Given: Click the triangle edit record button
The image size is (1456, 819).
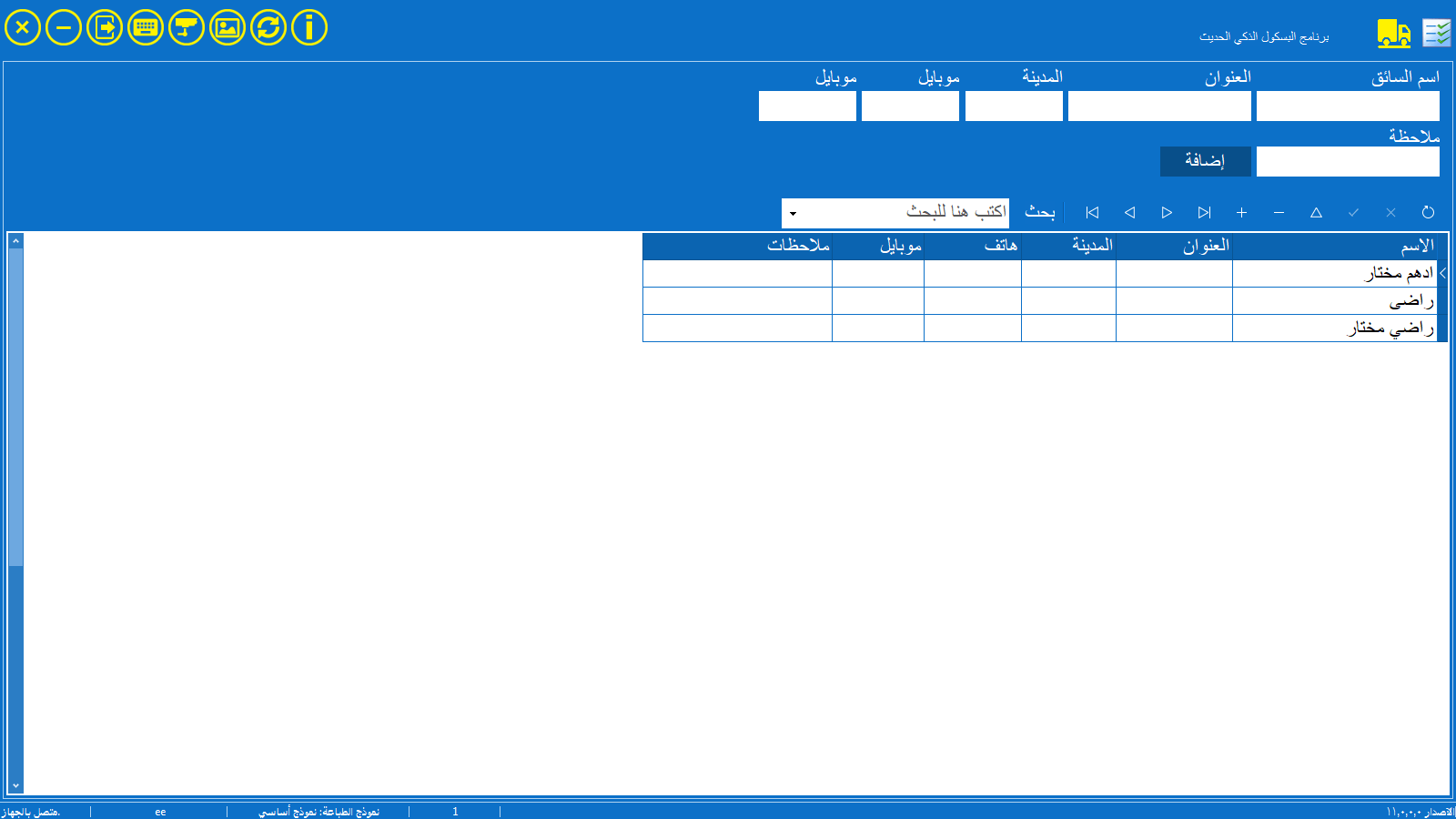Looking at the screenshot, I should point(1316,212).
